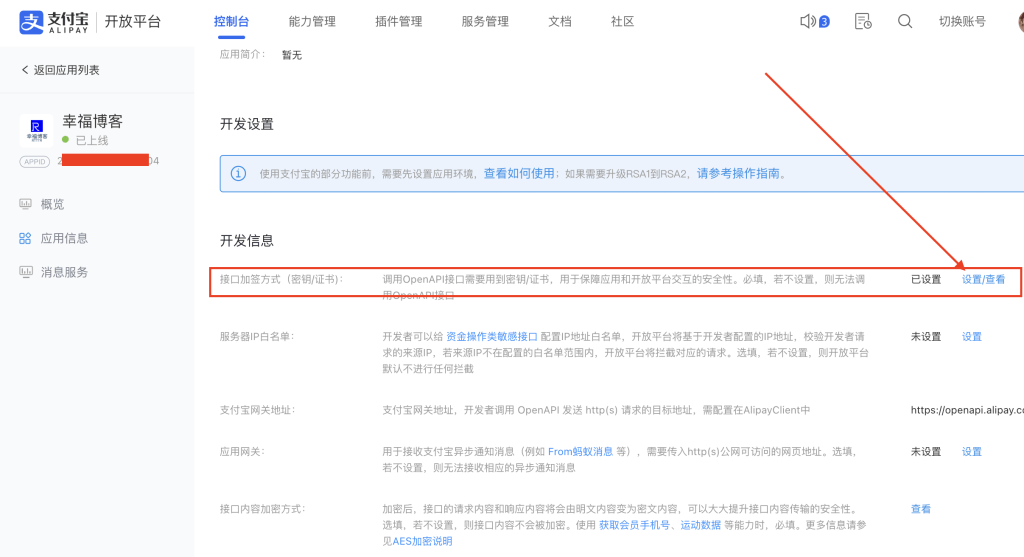
Task: Click the Alipay logo in header
Action: (58, 22)
